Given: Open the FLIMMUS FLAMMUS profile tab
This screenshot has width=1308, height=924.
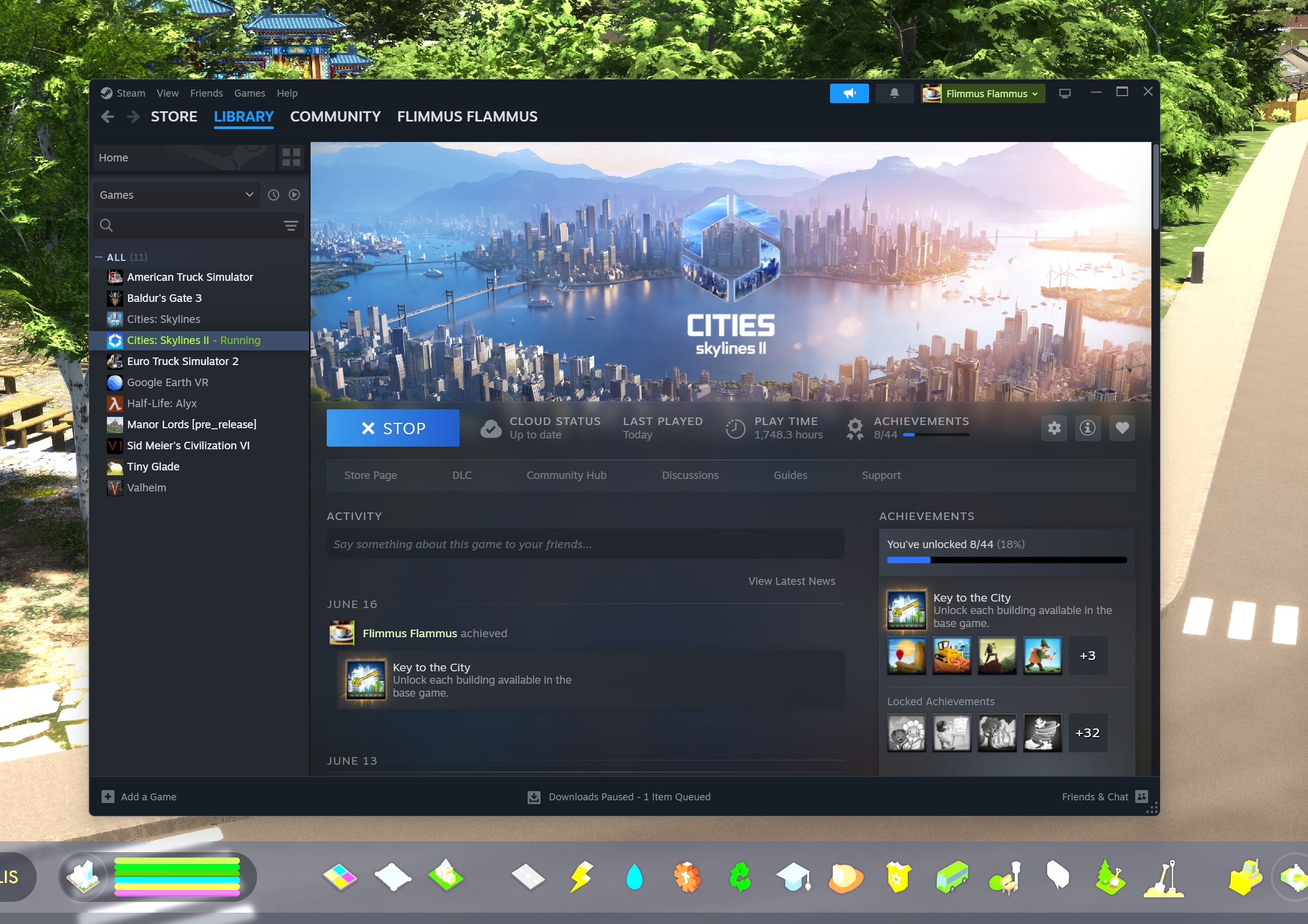Looking at the screenshot, I should click(x=467, y=117).
